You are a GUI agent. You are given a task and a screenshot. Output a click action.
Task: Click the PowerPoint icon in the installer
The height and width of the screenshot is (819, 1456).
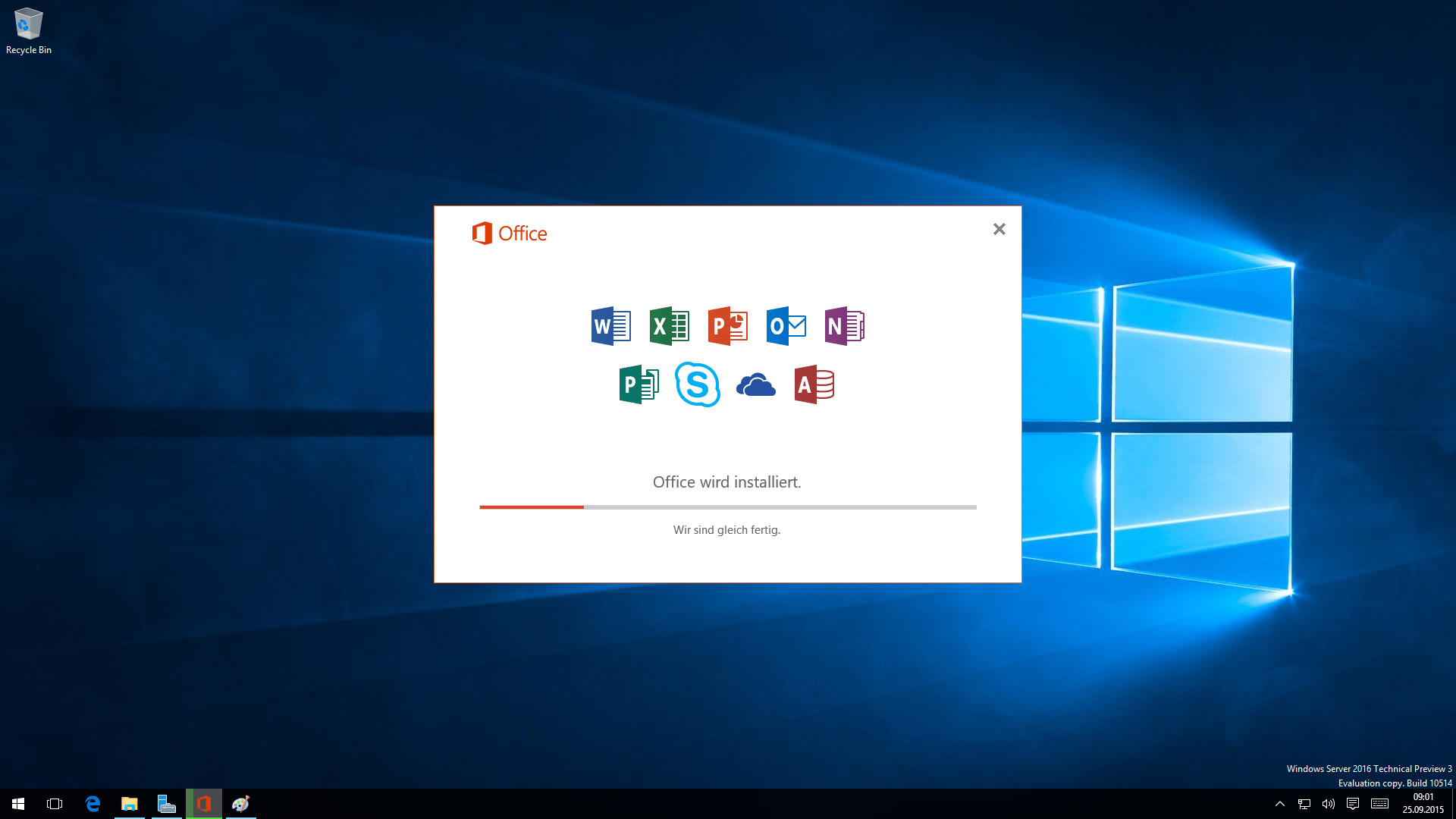[x=727, y=326]
